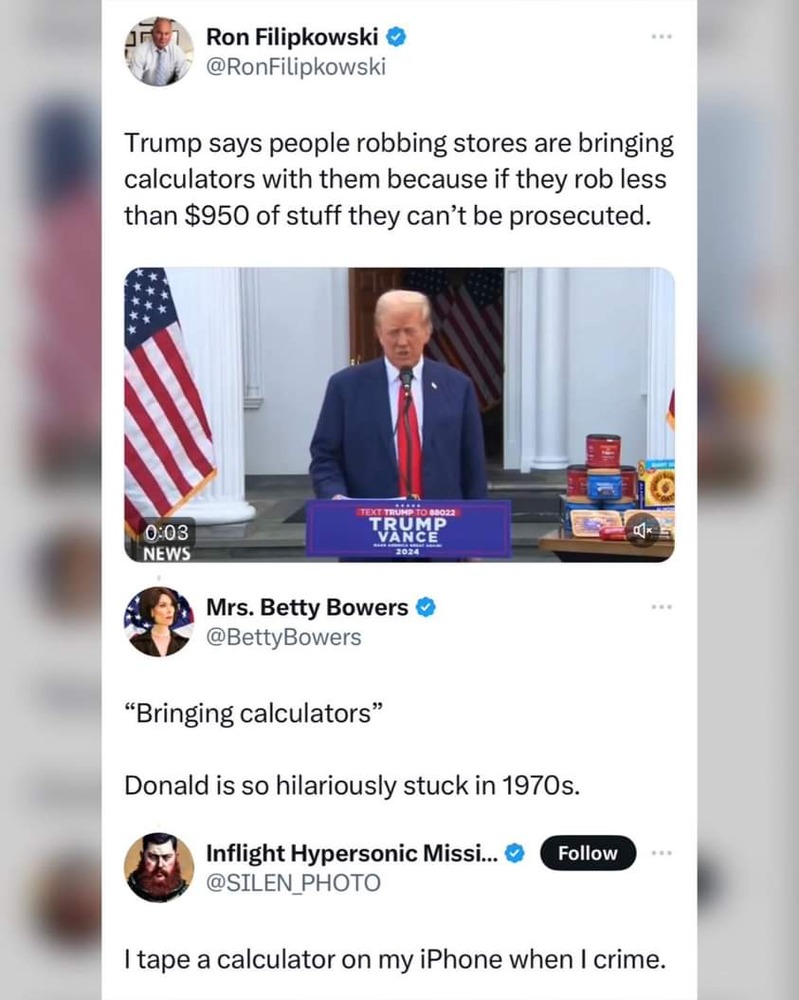Click Inflight Hypersonic's verified badge
Image resolution: width=799 pixels, height=1000 pixels.
tap(515, 853)
